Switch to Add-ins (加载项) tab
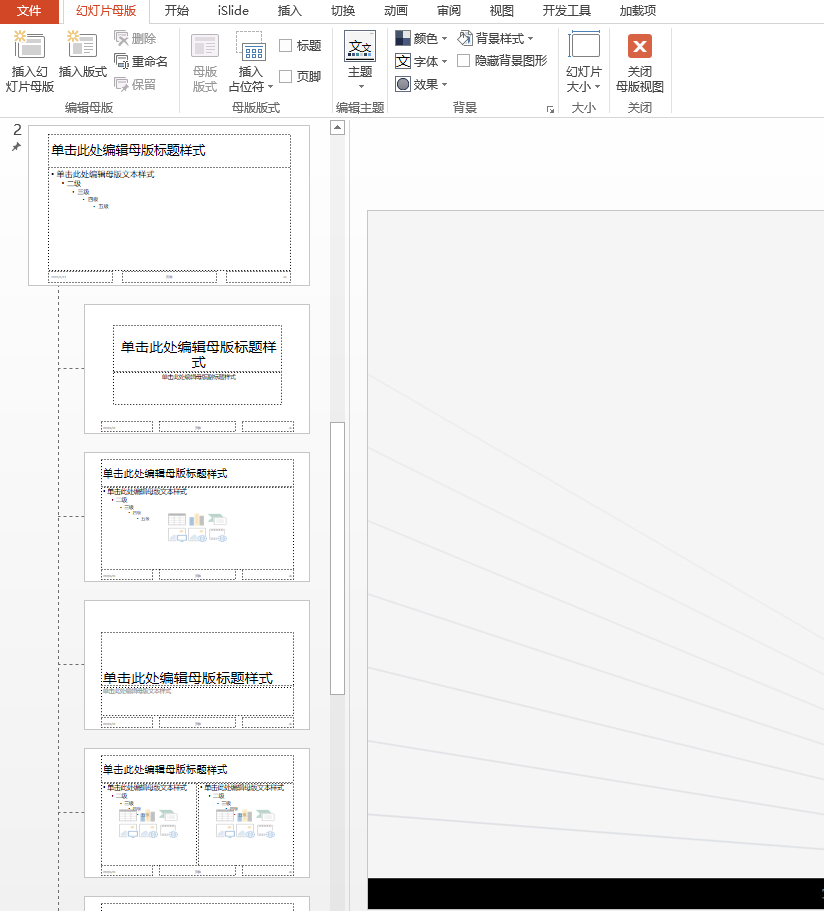824x911 pixels. (637, 11)
